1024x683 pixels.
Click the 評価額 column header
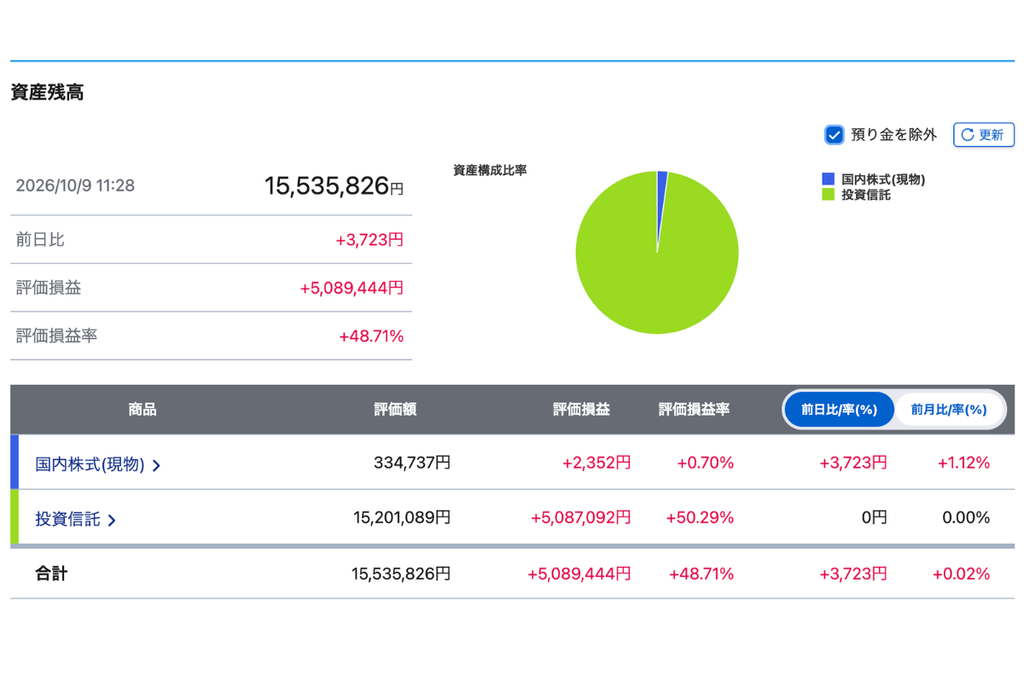click(395, 409)
